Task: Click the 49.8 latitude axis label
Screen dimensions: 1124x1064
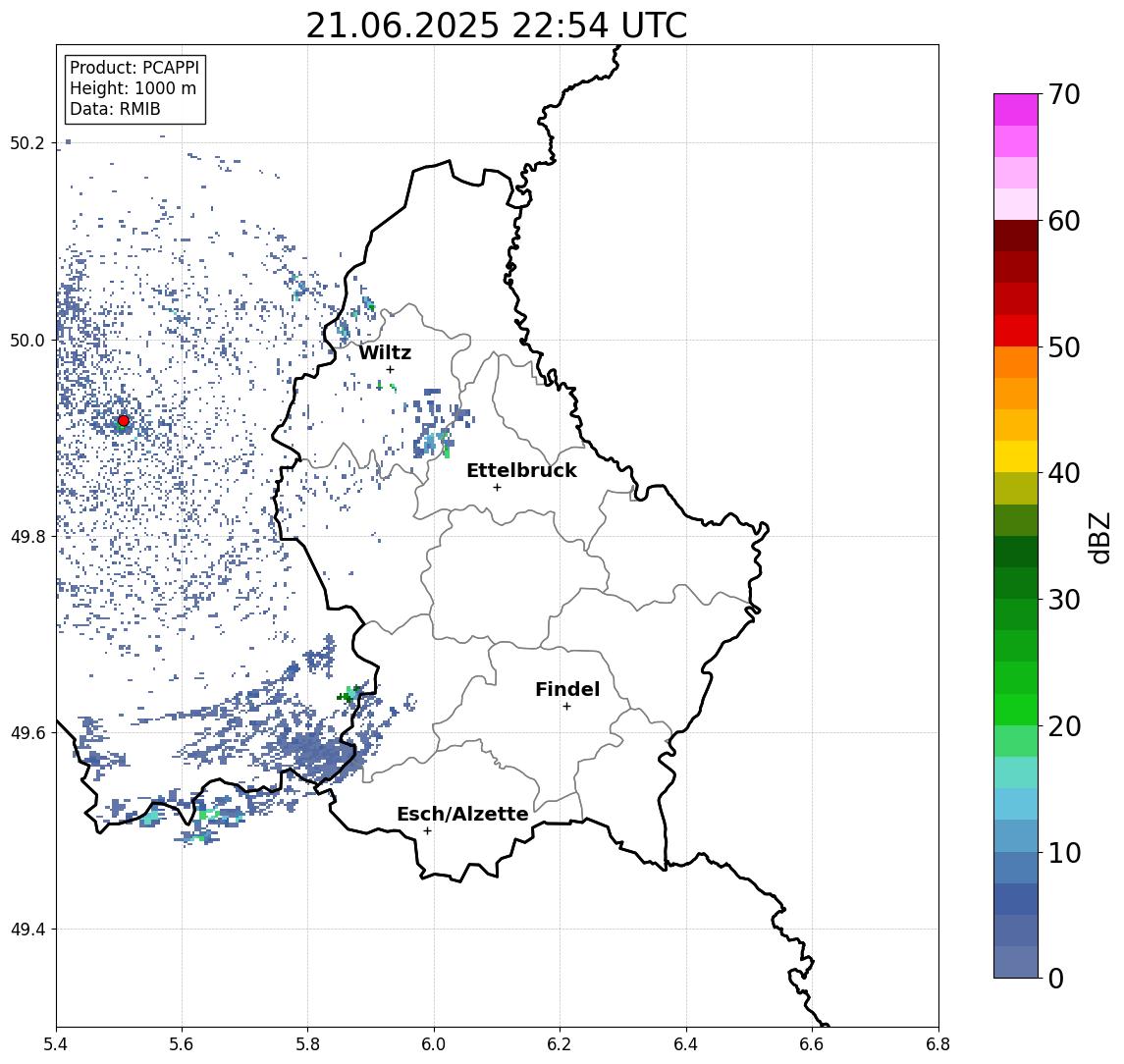Action: click(x=27, y=536)
